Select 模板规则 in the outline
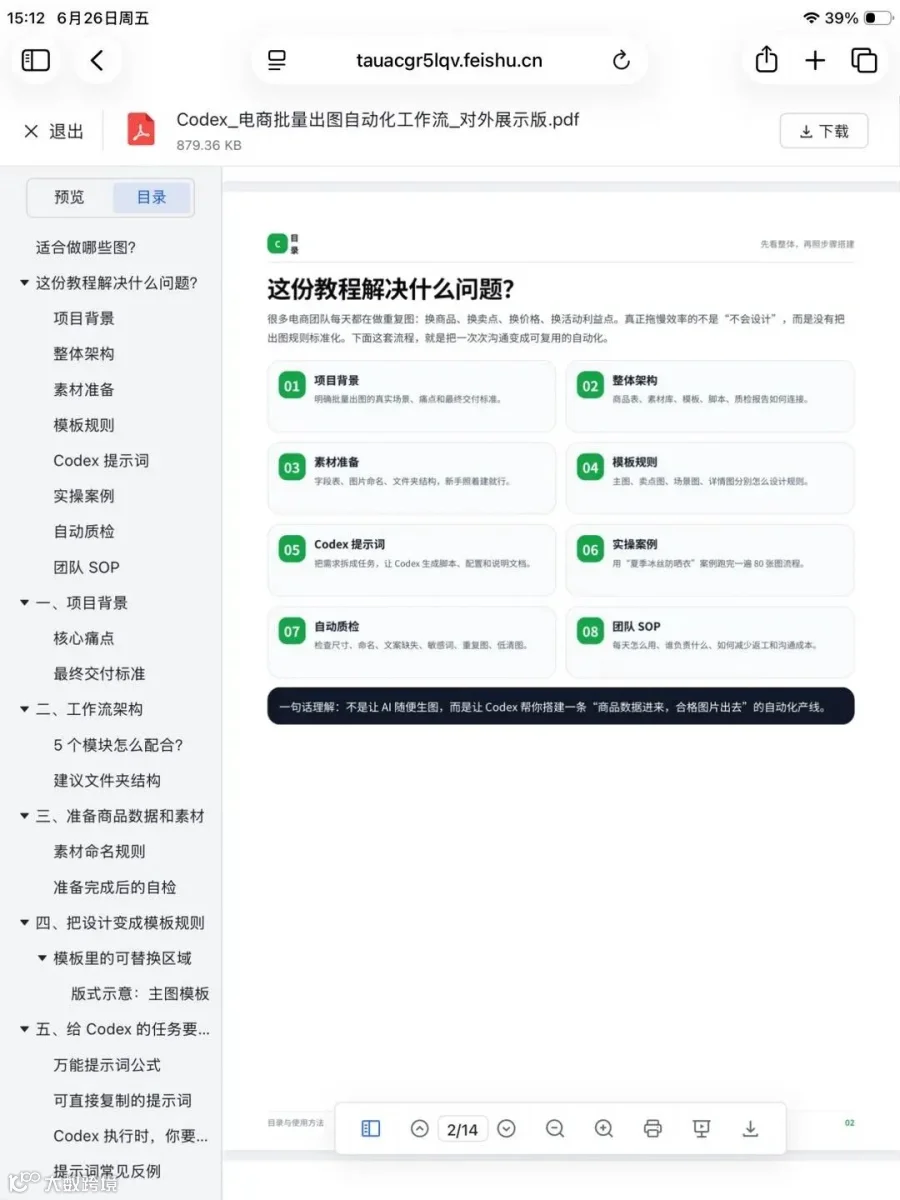900x1200 pixels. tap(84, 425)
